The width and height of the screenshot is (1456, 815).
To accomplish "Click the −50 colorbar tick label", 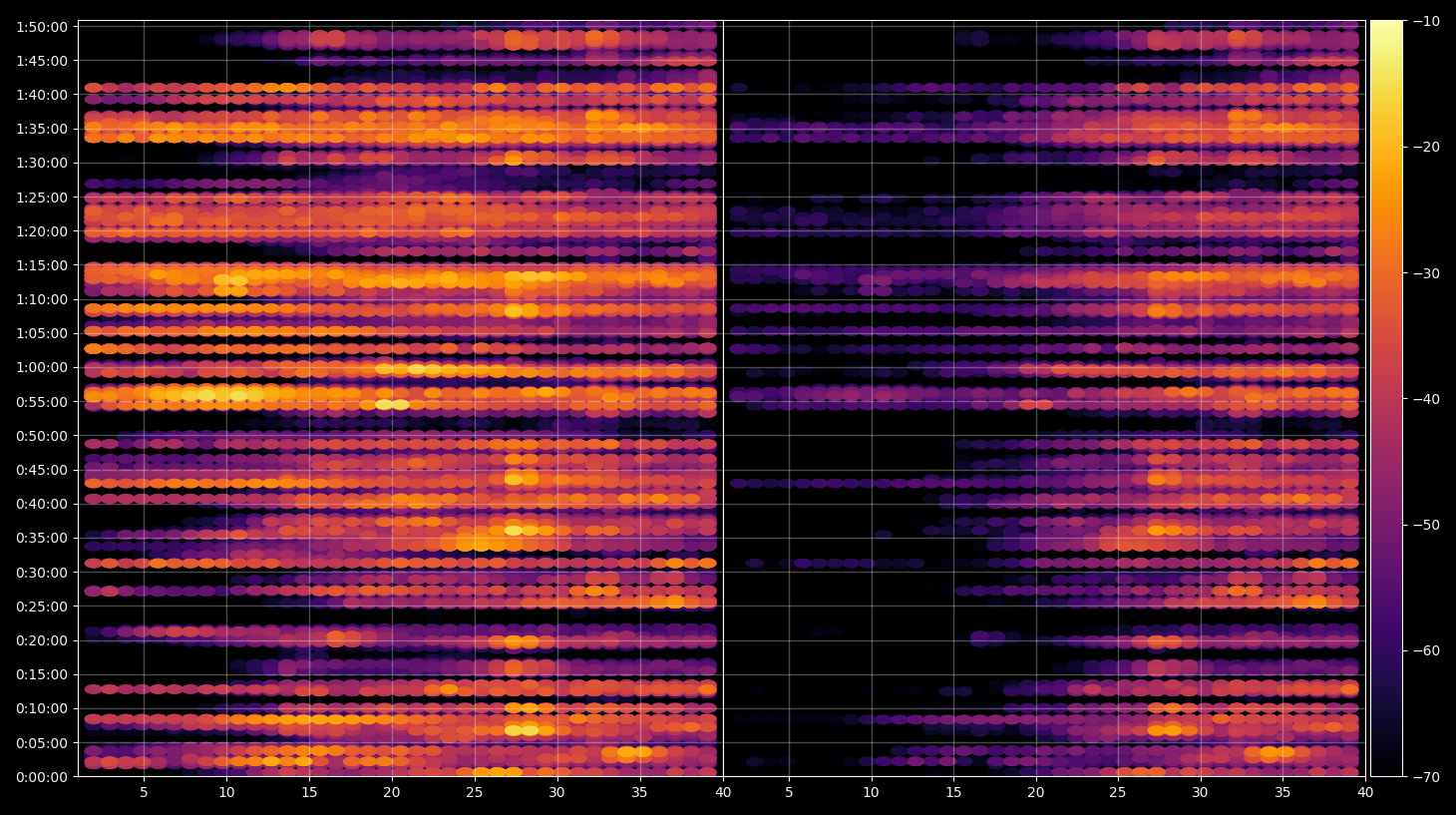I will point(1426,525).
